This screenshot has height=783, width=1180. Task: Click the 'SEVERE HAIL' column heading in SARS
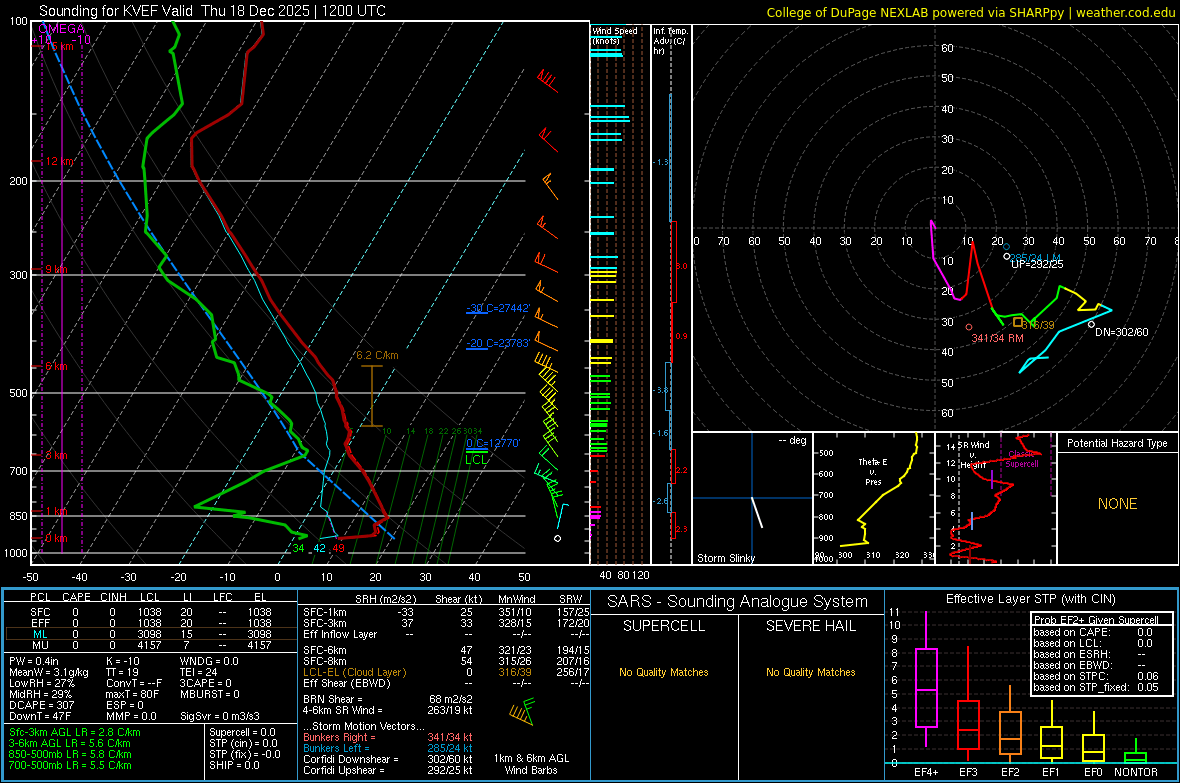tap(810, 626)
